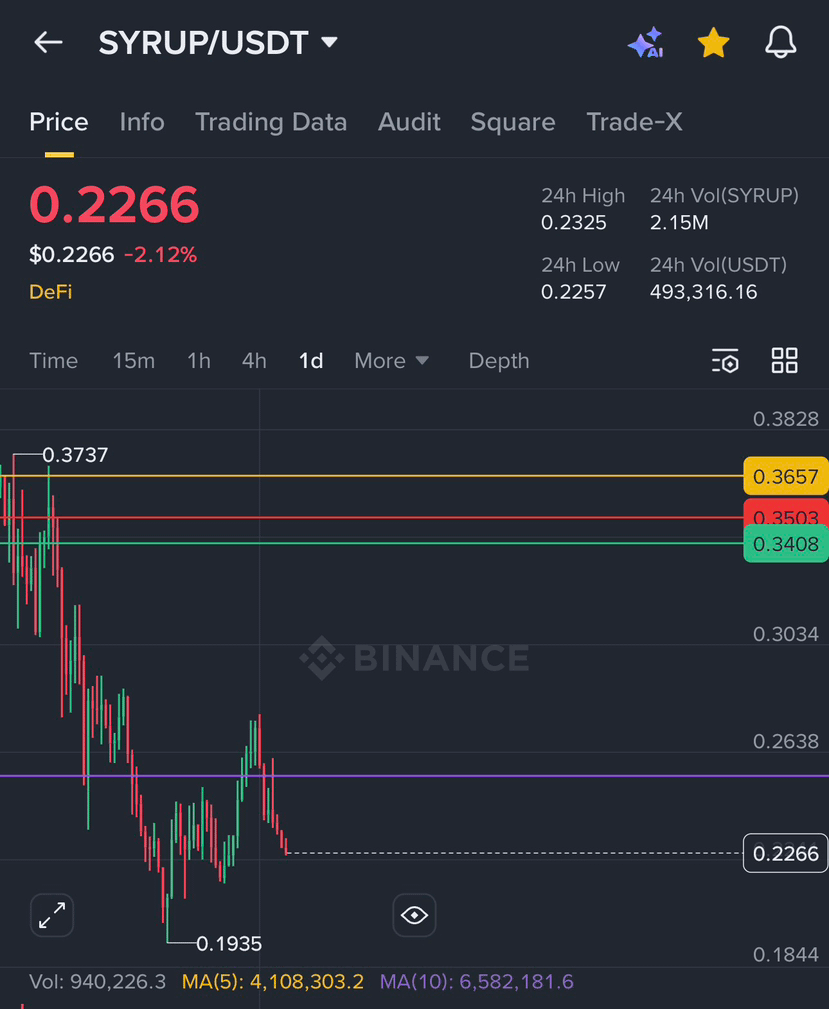Tap the current price 0.2266 axis label

(786, 854)
